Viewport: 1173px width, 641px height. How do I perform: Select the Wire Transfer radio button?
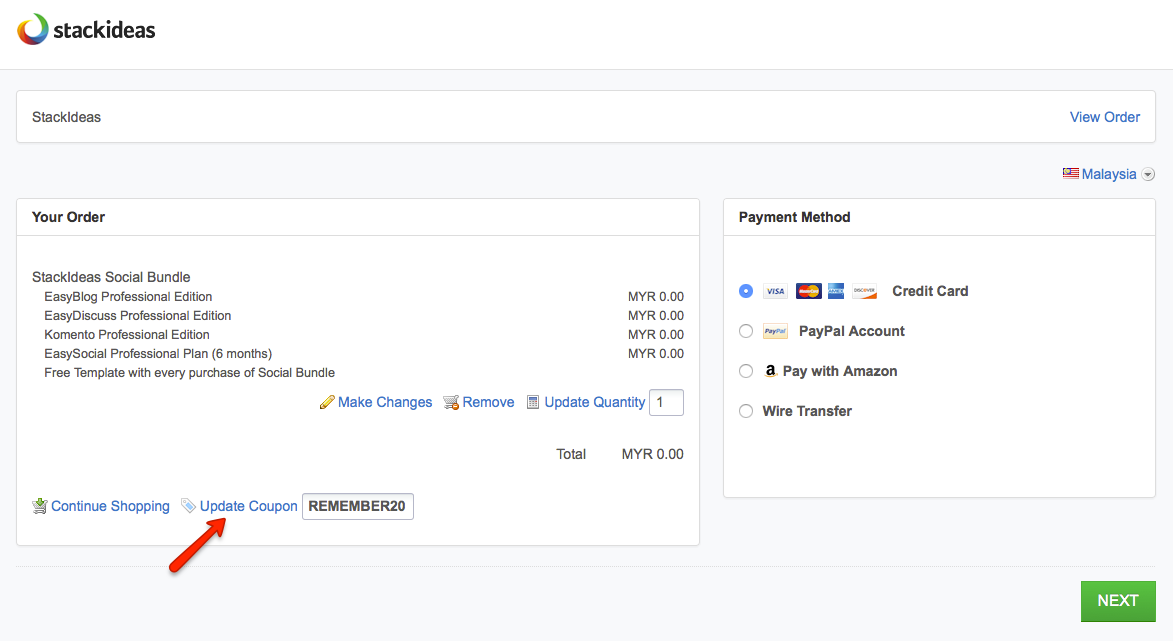click(x=746, y=411)
